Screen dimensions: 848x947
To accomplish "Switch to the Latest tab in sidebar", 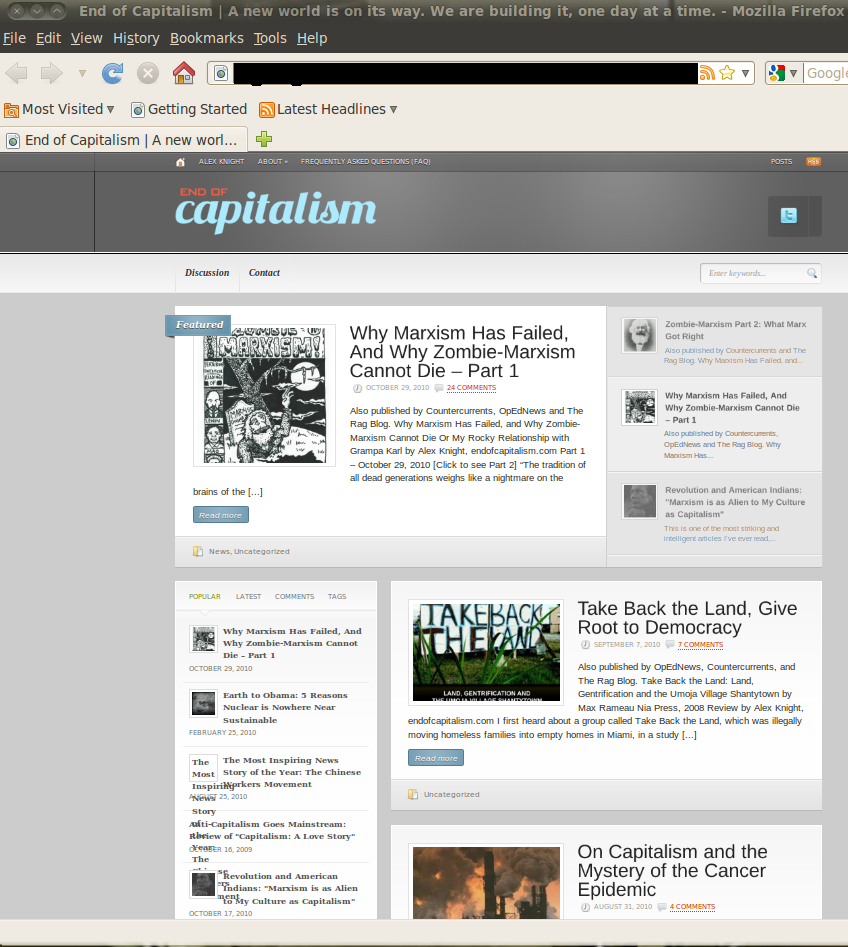I will click(248, 596).
